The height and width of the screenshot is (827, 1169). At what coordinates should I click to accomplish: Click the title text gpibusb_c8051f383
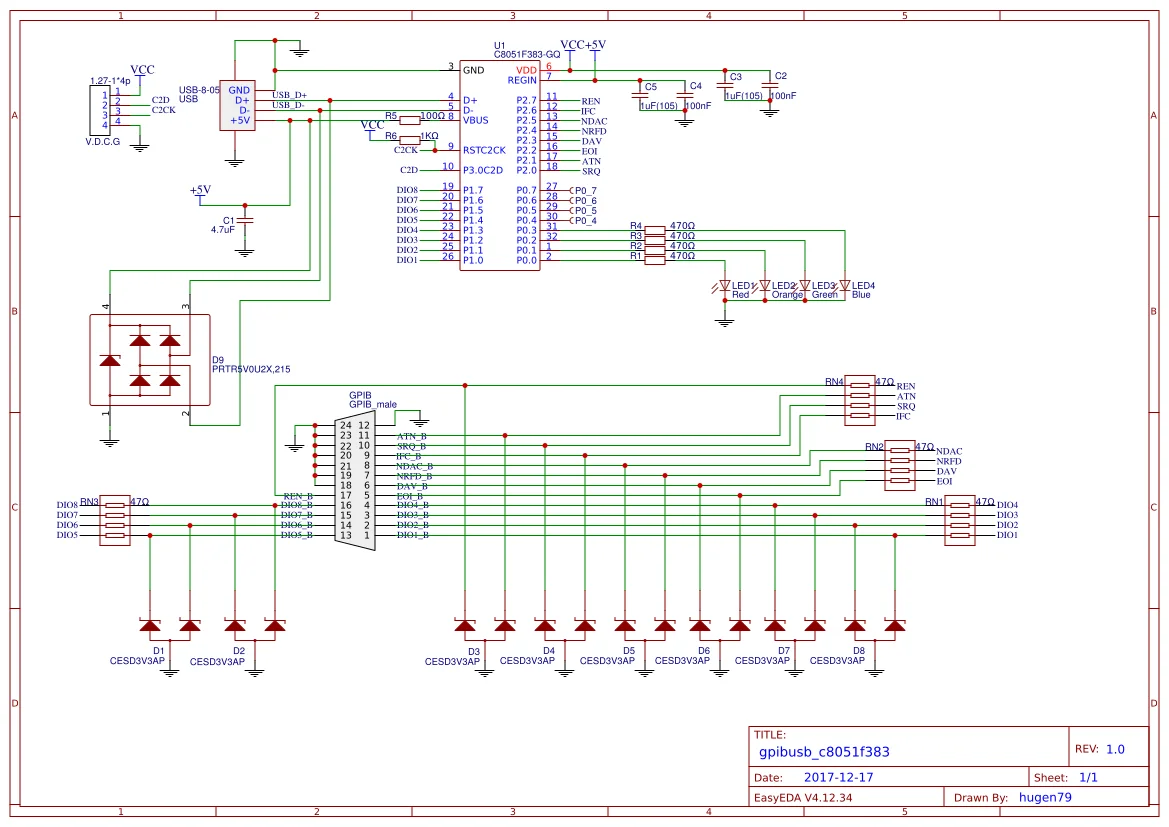[824, 752]
